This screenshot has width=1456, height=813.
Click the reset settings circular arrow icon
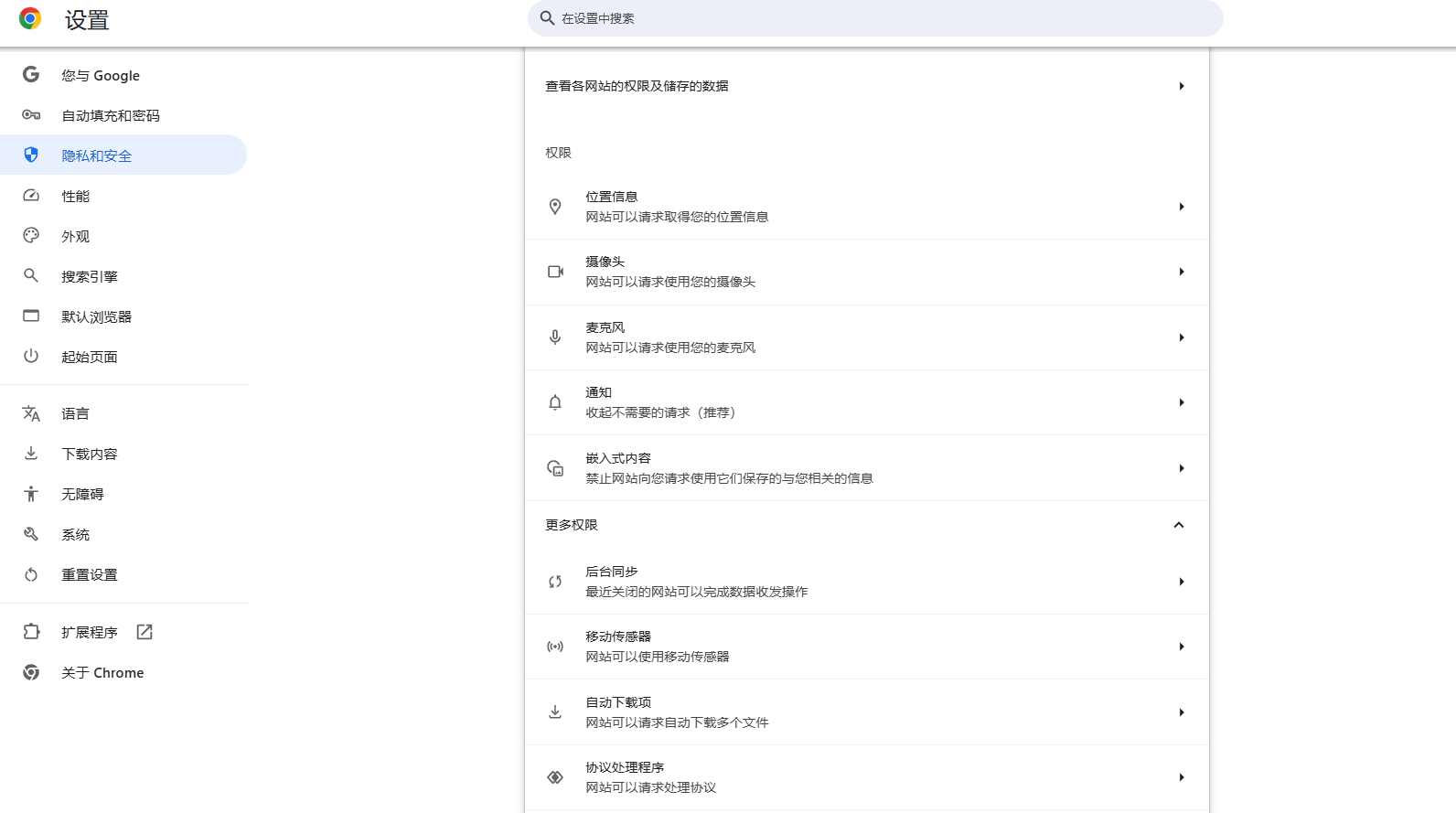pos(31,574)
